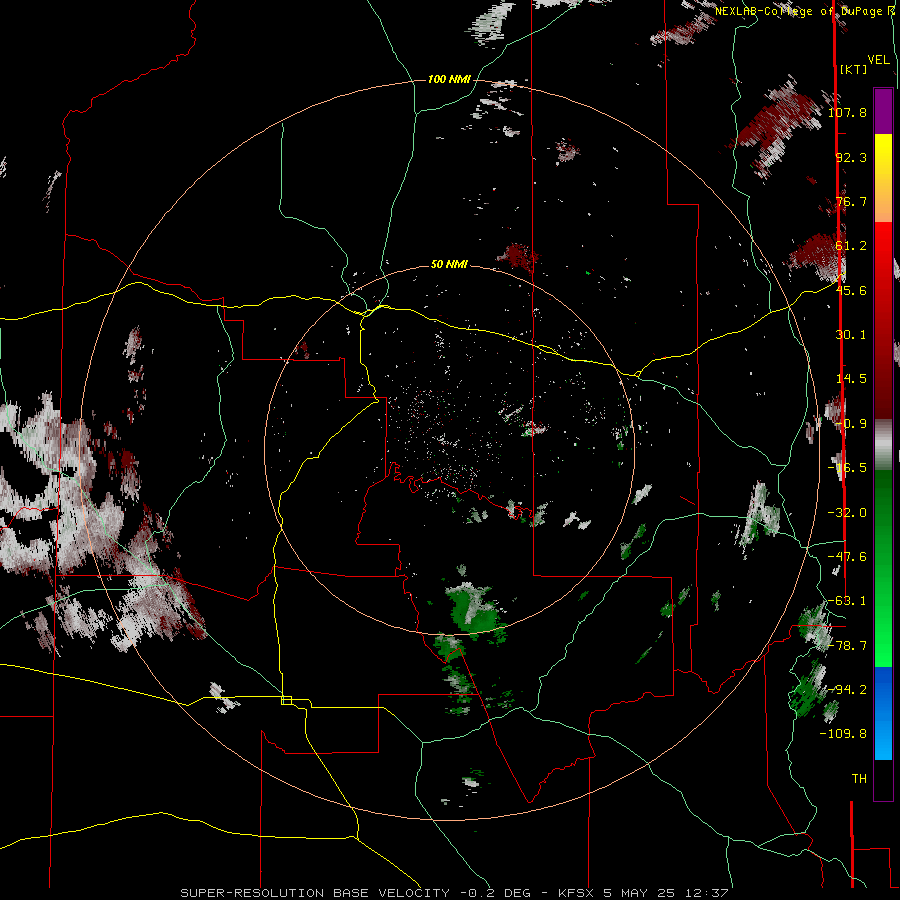Viewport: 900px width, 900px height.
Task: Click the -109.8 value on velocity scale
Action: coord(843,734)
